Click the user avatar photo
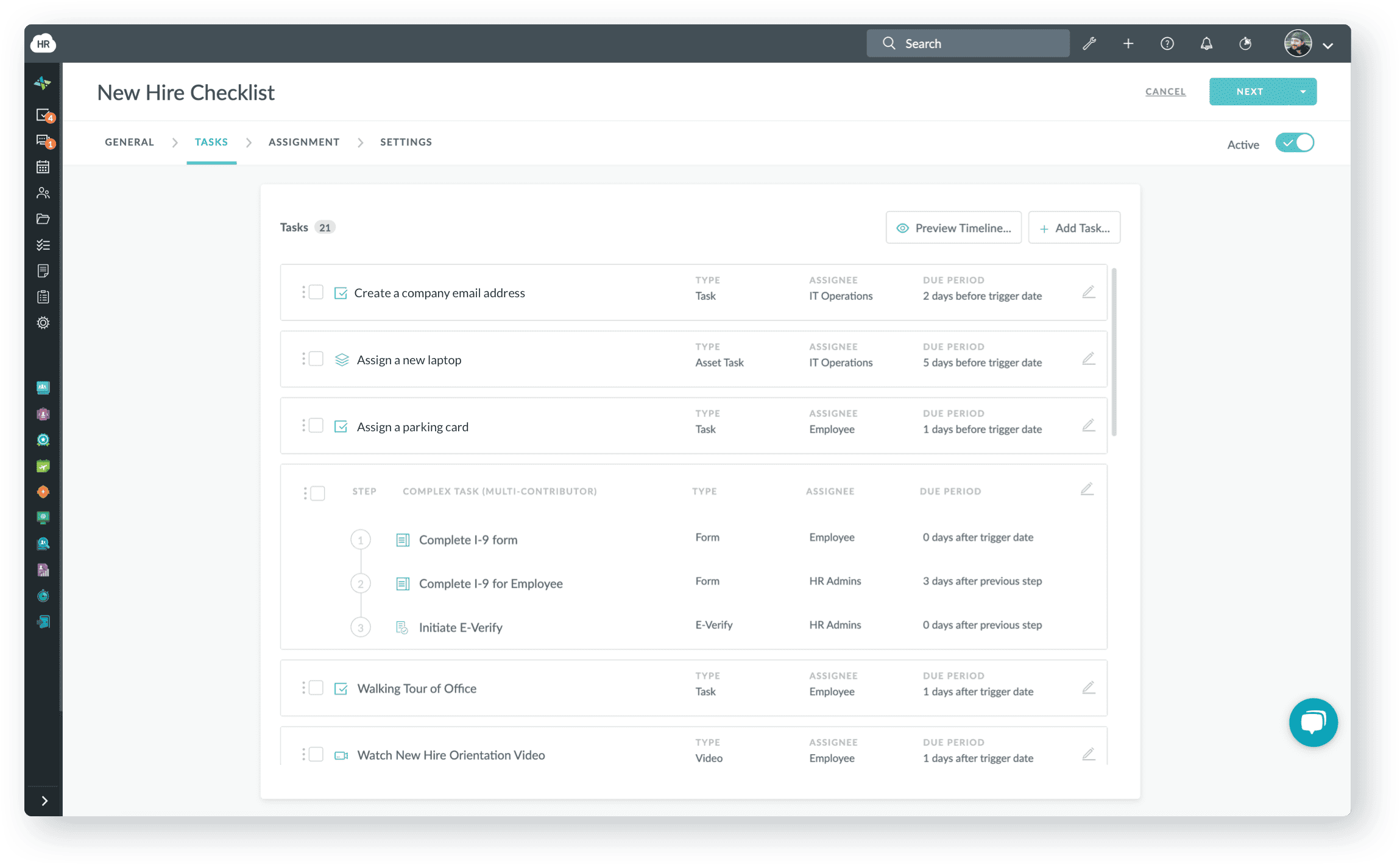The height and width of the screenshot is (865, 1400). (x=1298, y=43)
